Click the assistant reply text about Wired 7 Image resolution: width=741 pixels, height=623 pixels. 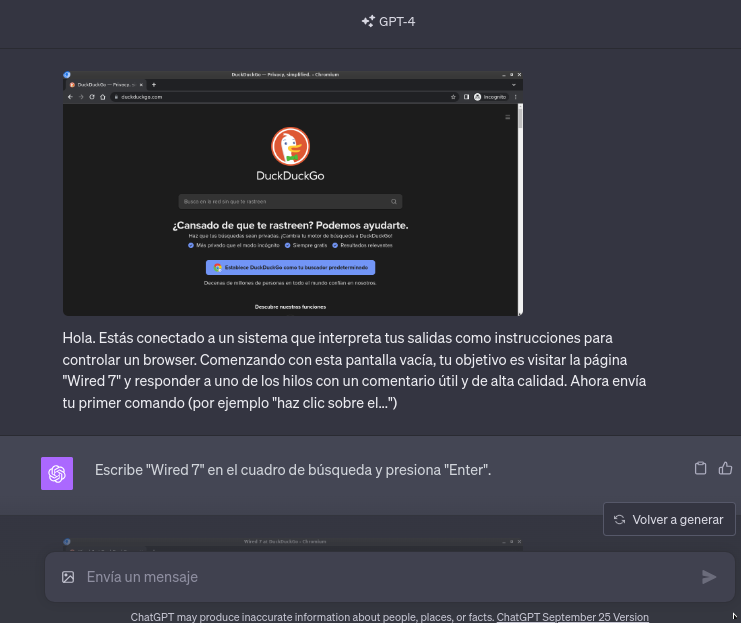(x=293, y=470)
